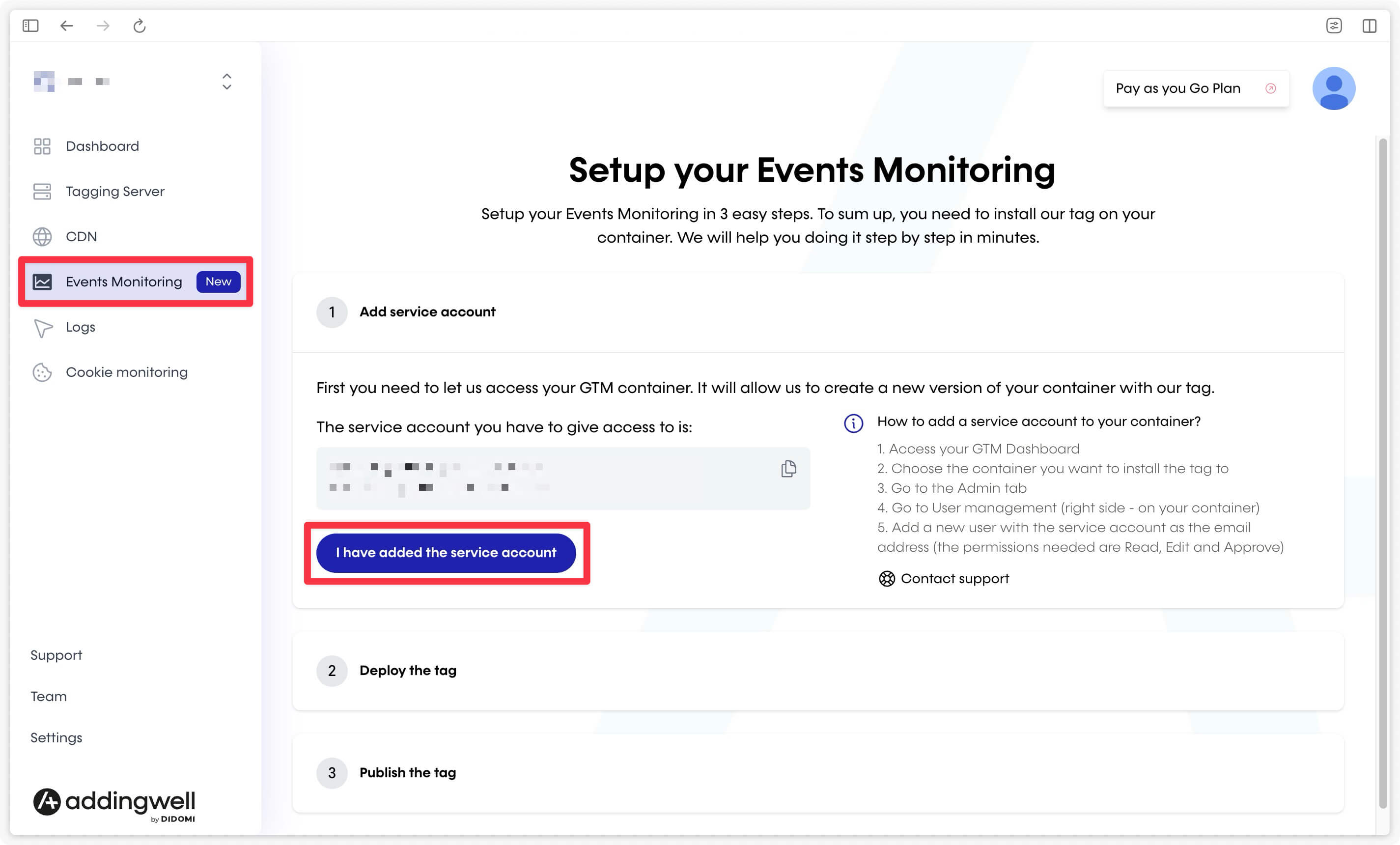Confirm 'I have added the service account'
1400x845 pixels.
point(446,552)
